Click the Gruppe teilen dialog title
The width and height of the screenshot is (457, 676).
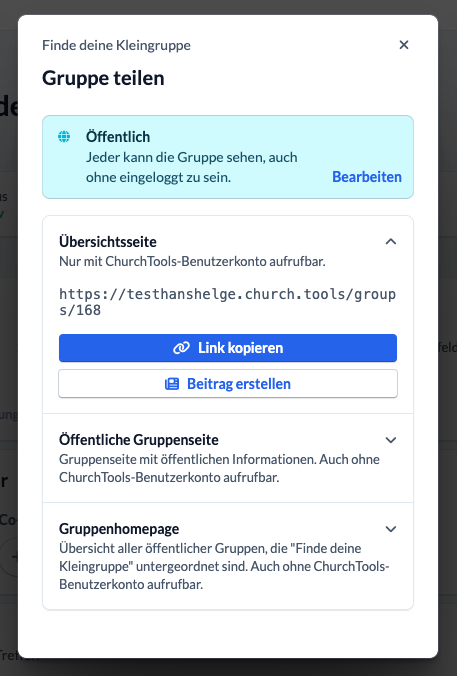tap(103, 78)
